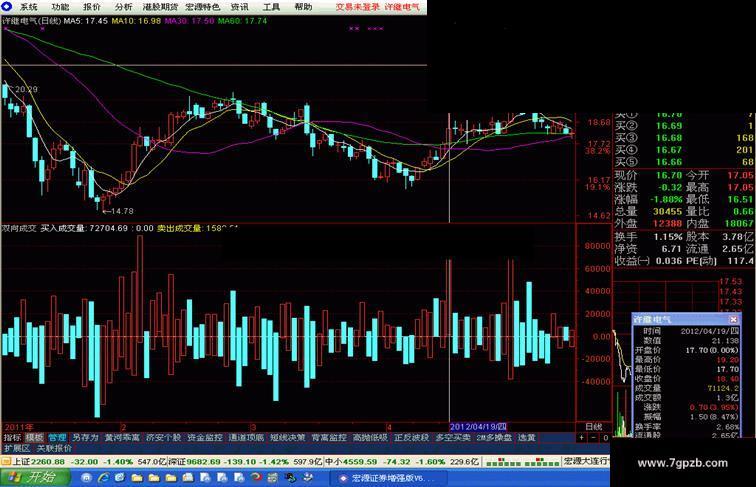Click the plus zoom-in chart button

[581, 438]
